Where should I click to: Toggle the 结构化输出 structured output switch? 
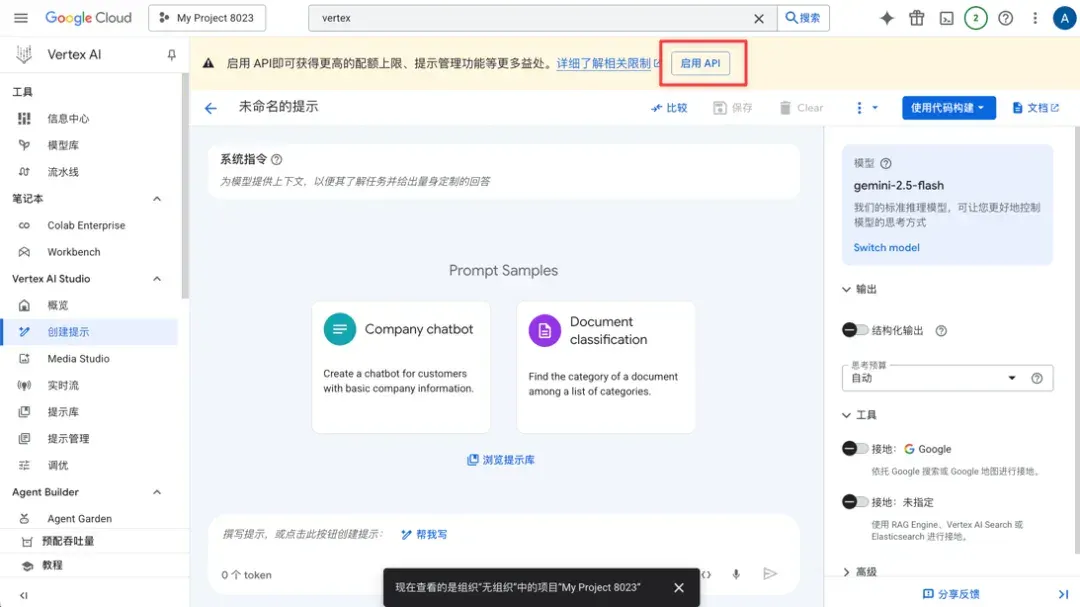click(855, 331)
